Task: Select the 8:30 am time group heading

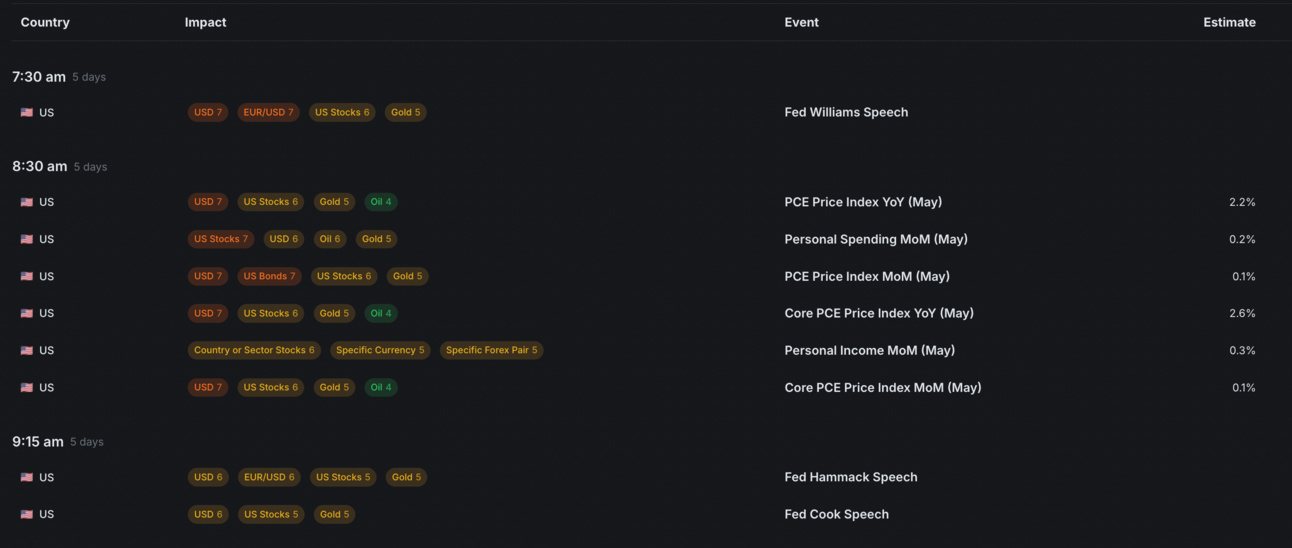Action: [40, 166]
